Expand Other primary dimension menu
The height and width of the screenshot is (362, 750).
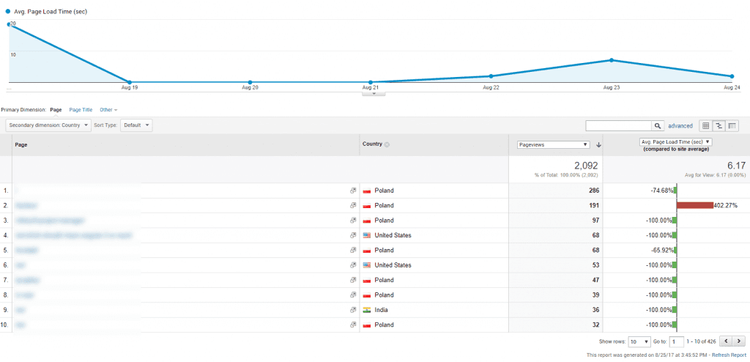point(109,110)
